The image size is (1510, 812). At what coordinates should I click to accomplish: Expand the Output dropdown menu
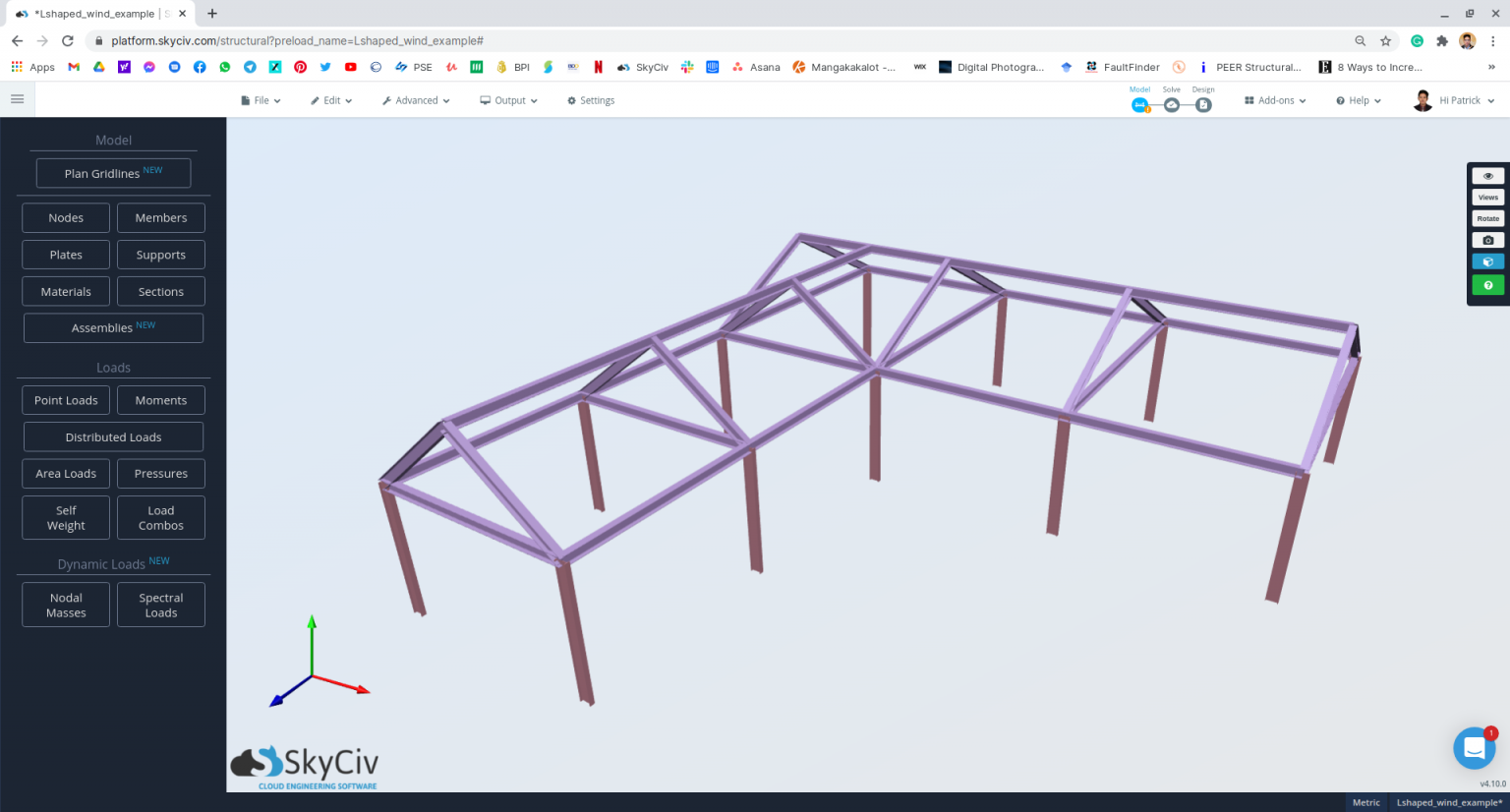pos(507,99)
